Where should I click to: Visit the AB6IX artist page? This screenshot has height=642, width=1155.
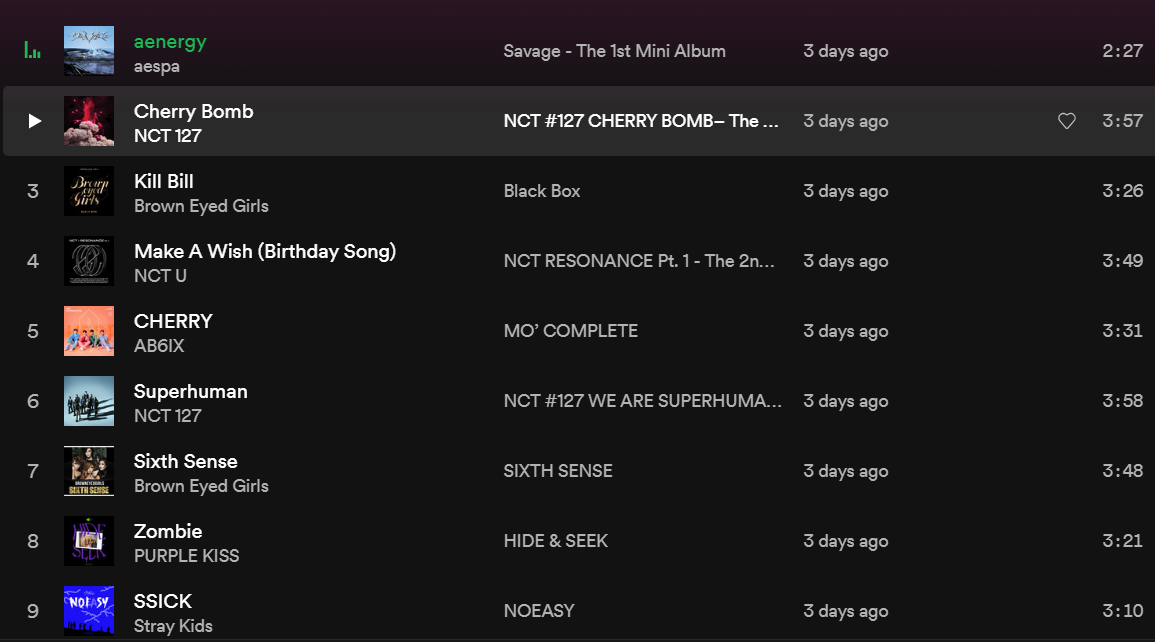pos(159,345)
